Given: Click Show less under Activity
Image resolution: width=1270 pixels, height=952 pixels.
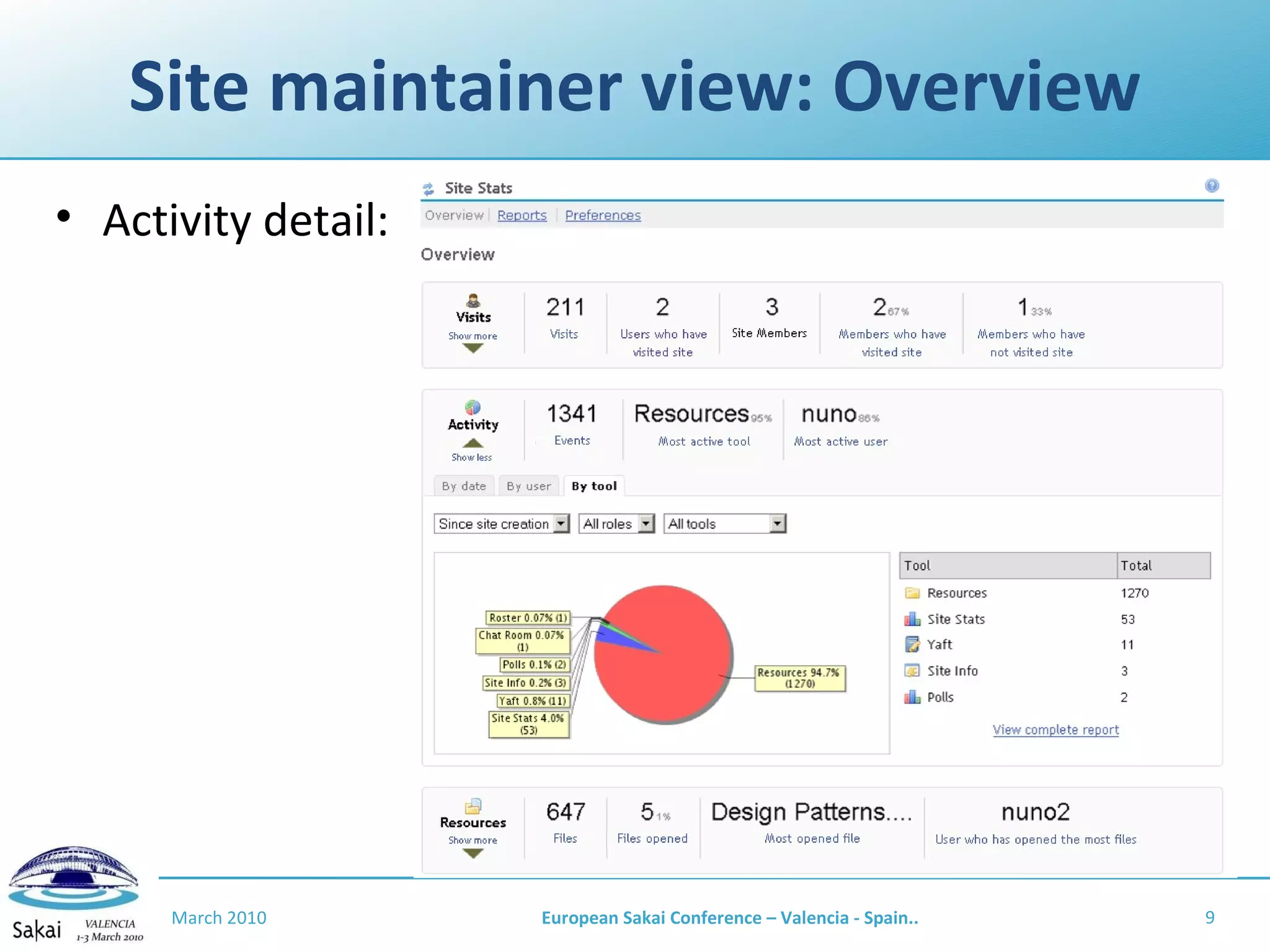Looking at the screenshot, I should point(472,457).
